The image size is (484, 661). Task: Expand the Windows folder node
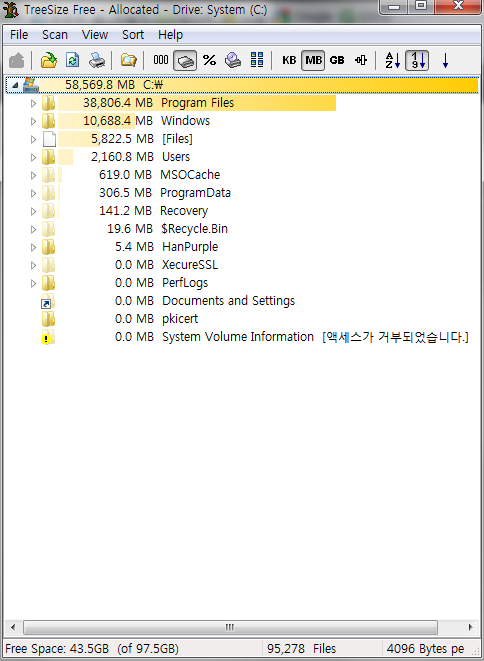[x=33, y=121]
